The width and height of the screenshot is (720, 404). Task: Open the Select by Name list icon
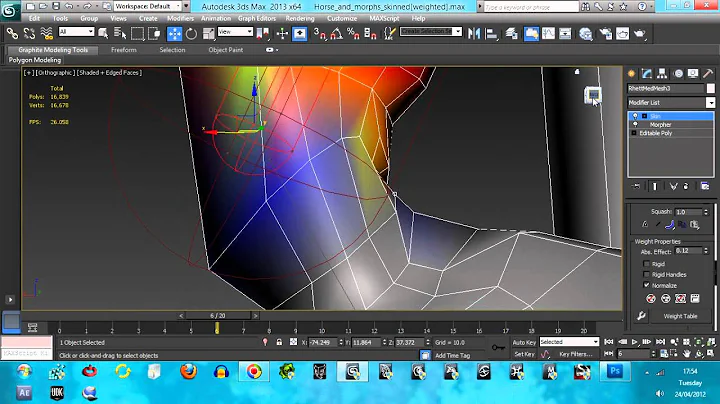coord(120,34)
